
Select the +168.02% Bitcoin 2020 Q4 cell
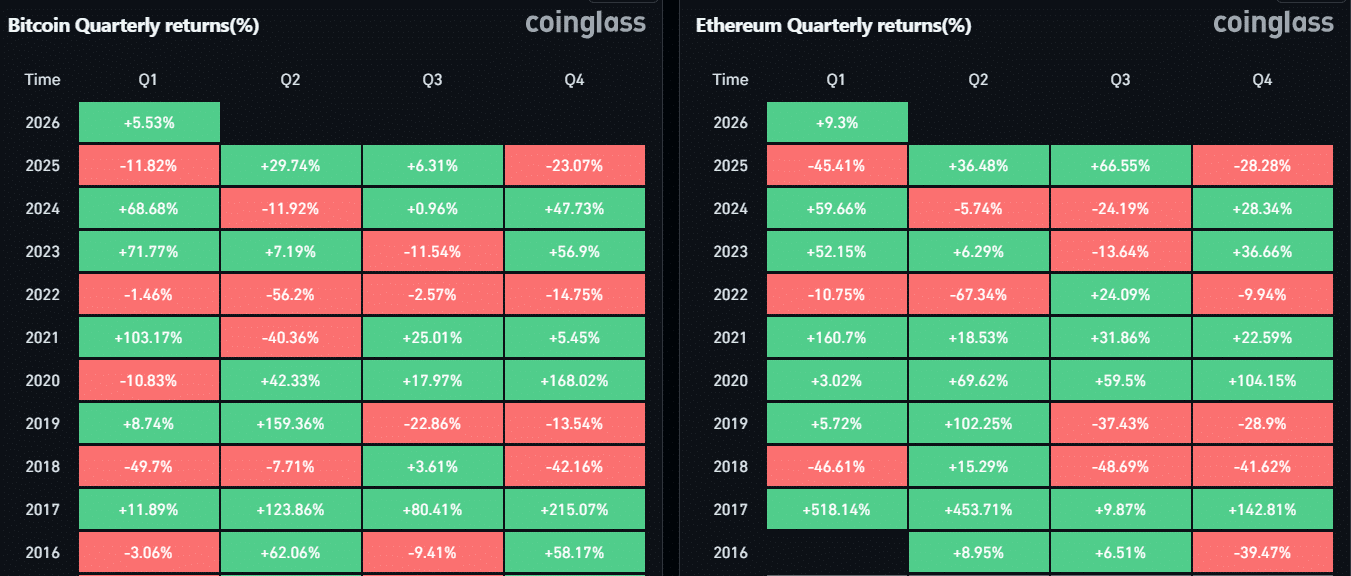pos(575,381)
